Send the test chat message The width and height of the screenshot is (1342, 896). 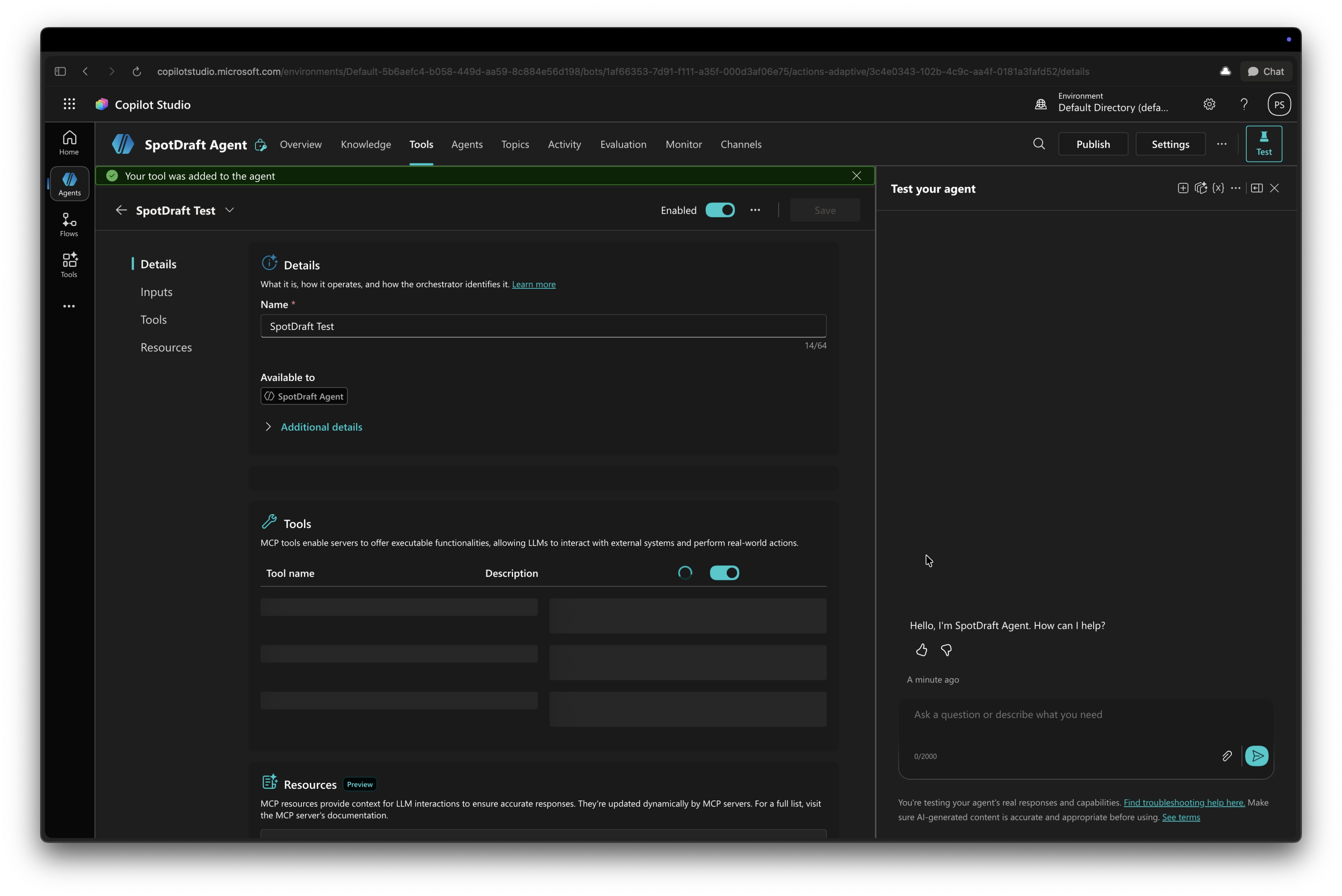pyautogui.click(x=1256, y=756)
